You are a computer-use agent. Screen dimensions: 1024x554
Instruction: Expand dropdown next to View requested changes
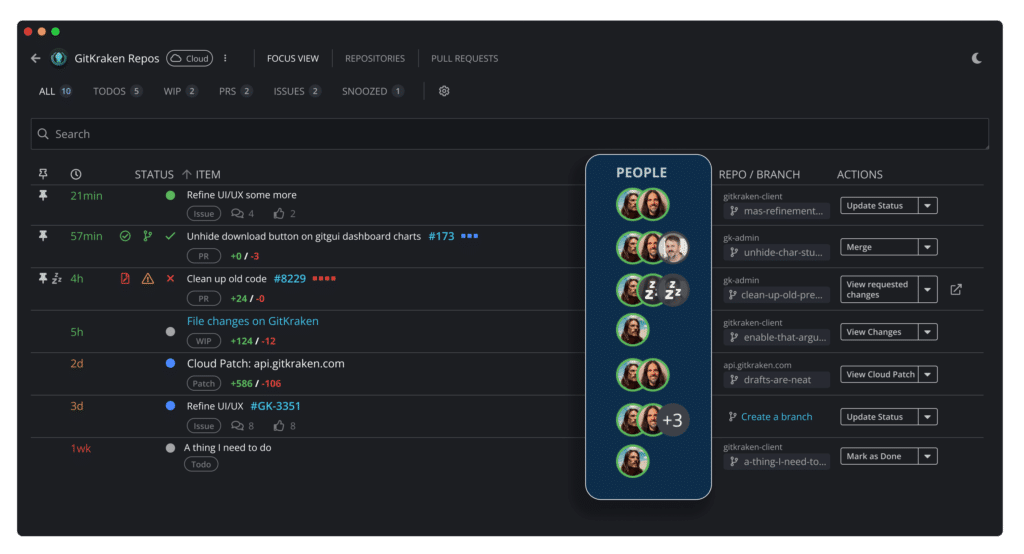point(927,289)
